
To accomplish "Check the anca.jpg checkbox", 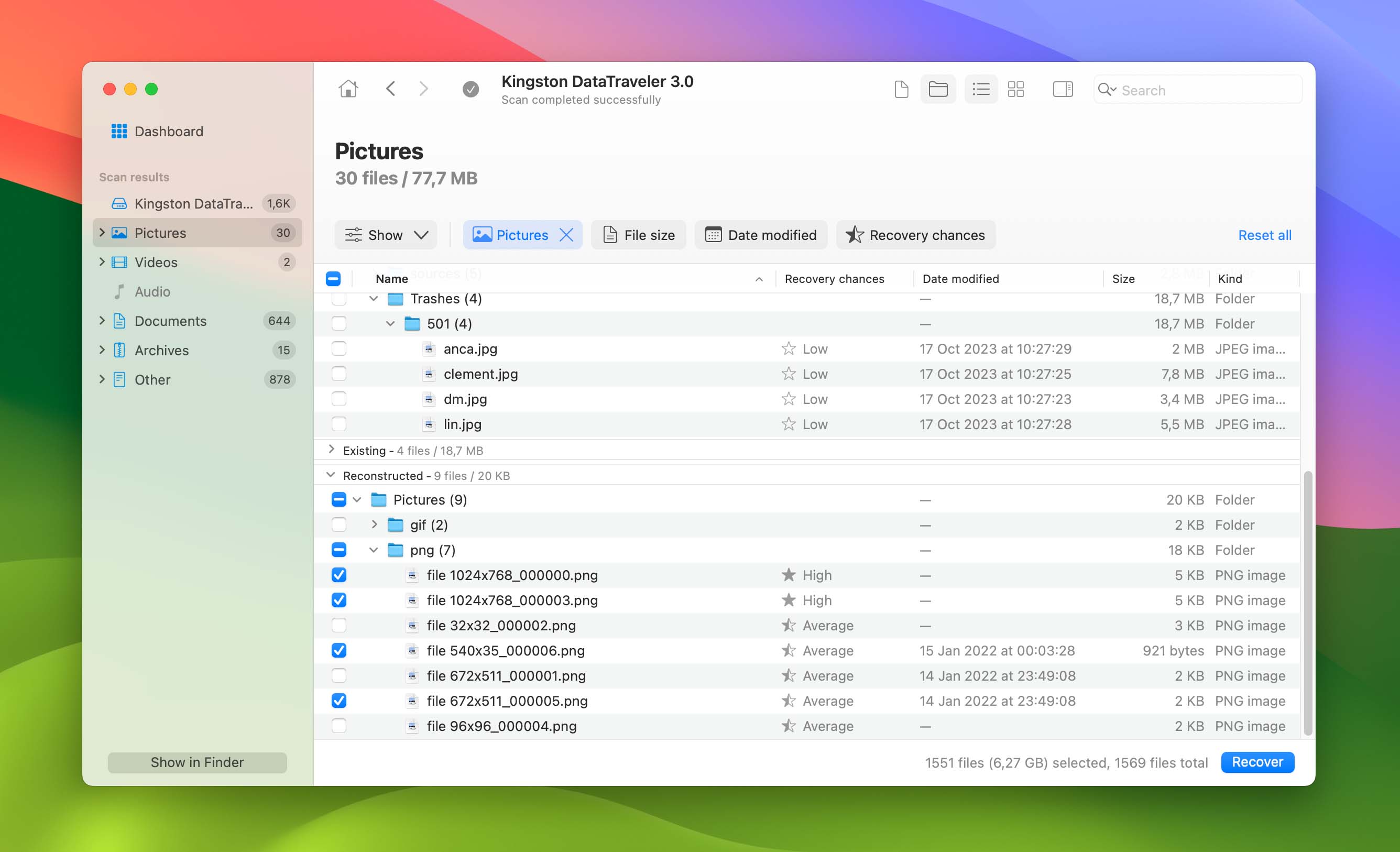I will click(x=338, y=348).
